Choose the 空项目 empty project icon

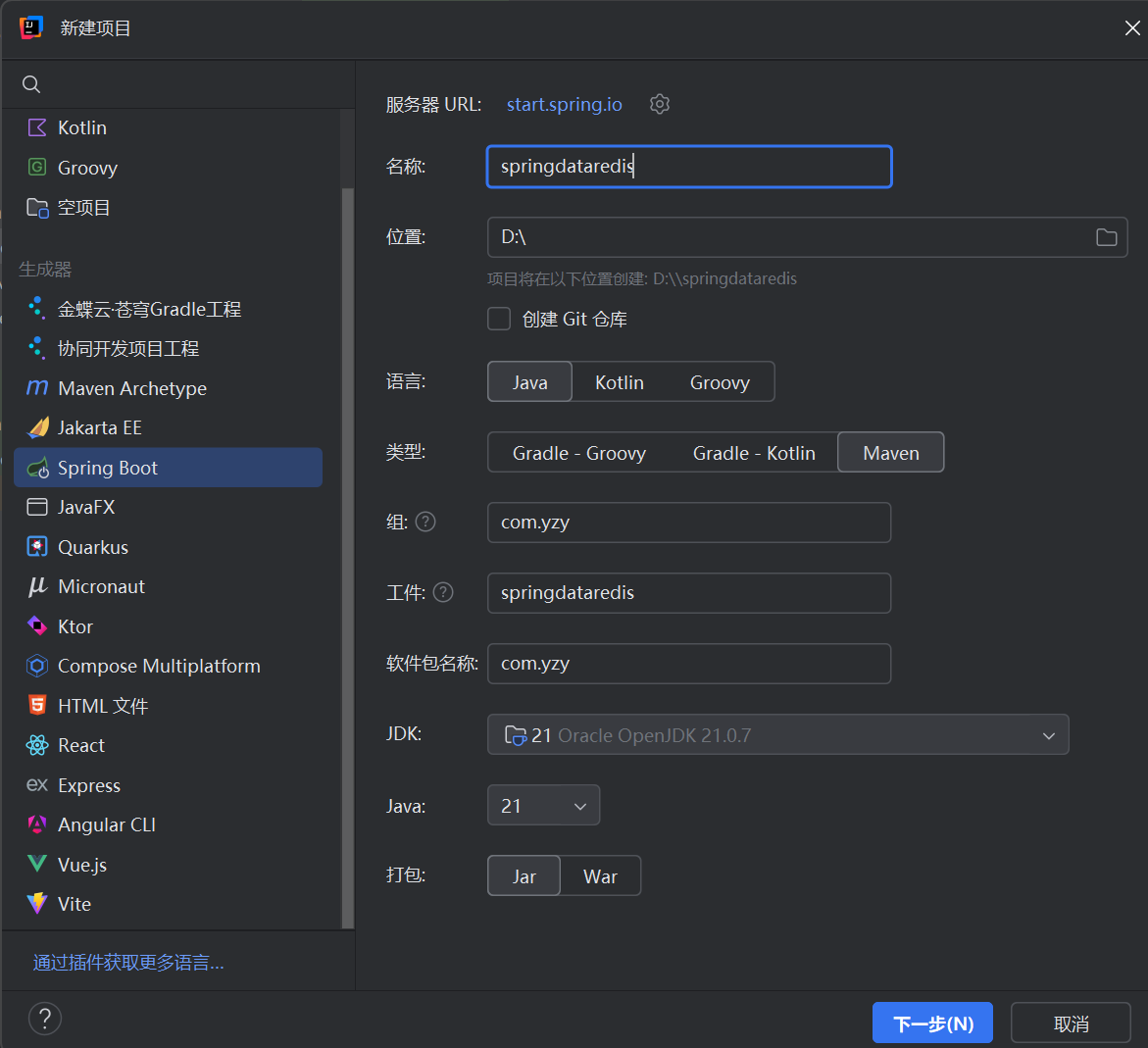tap(37, 207)
